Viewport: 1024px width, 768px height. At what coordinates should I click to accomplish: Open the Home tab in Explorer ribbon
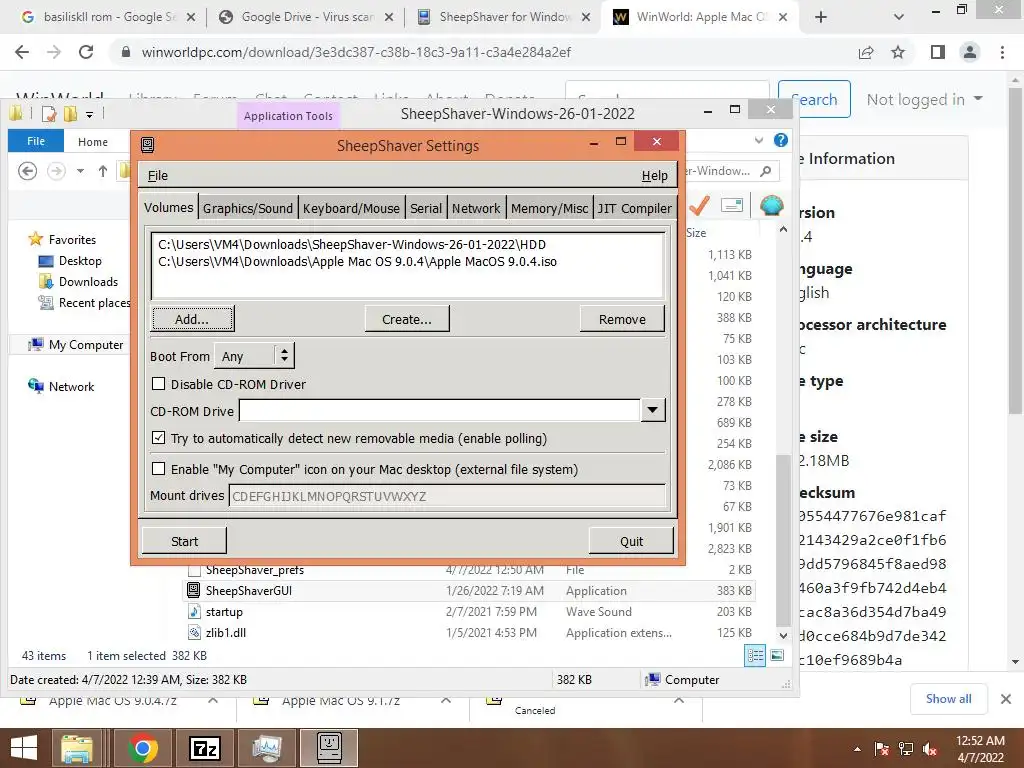pyautogui.click(x=93, y=142)
